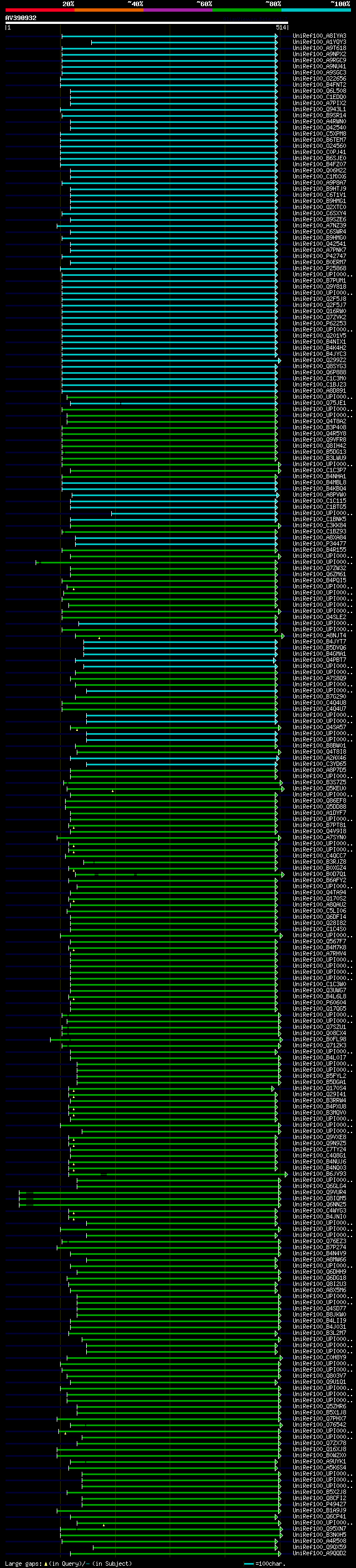Viewport: 356px width, 1568px height.
Task: Select hit label UniRef100_Q4T818
Action: click(x=319, y=752)
